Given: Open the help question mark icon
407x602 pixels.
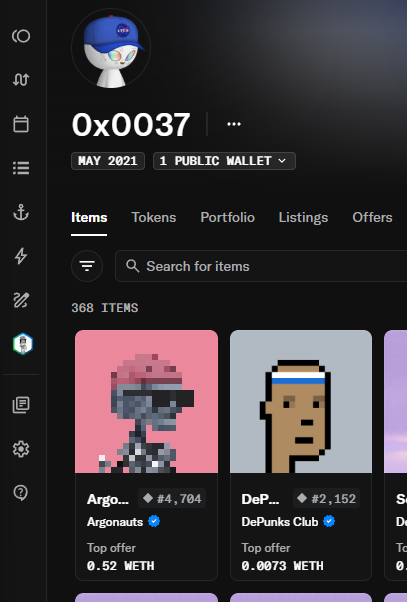Looking at the screenshot, I should click(21, 493).
